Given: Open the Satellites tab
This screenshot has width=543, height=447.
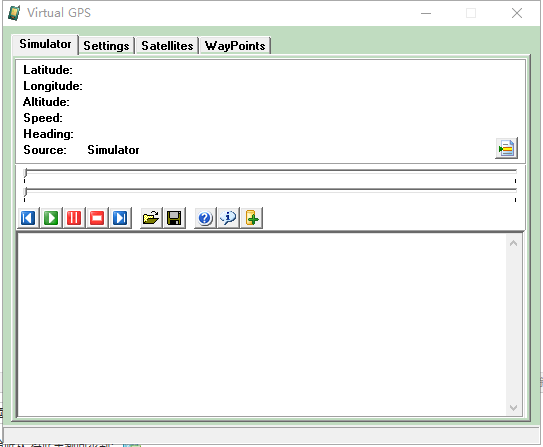Looking at the screenshot, I should point(167,46).
